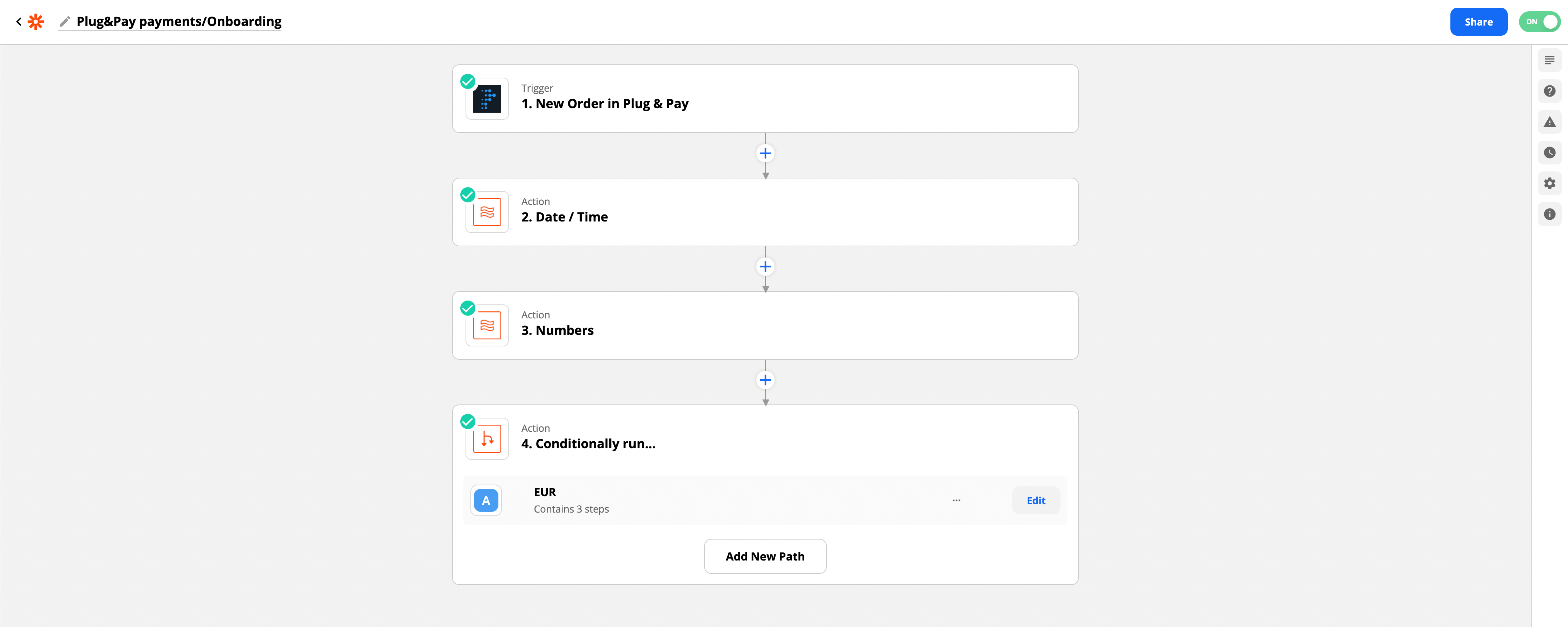Click the Plug & Pay app icon
The image size is (1568, 627).
487,99
